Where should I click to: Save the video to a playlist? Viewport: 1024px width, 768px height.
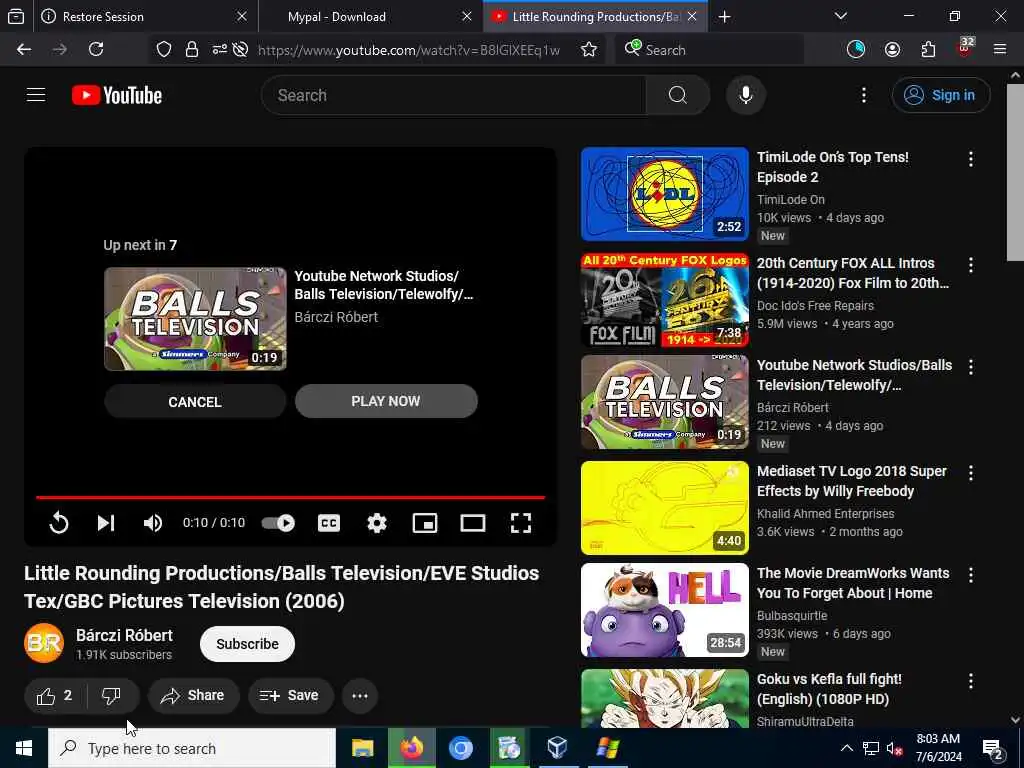click(x=291, y=696)
